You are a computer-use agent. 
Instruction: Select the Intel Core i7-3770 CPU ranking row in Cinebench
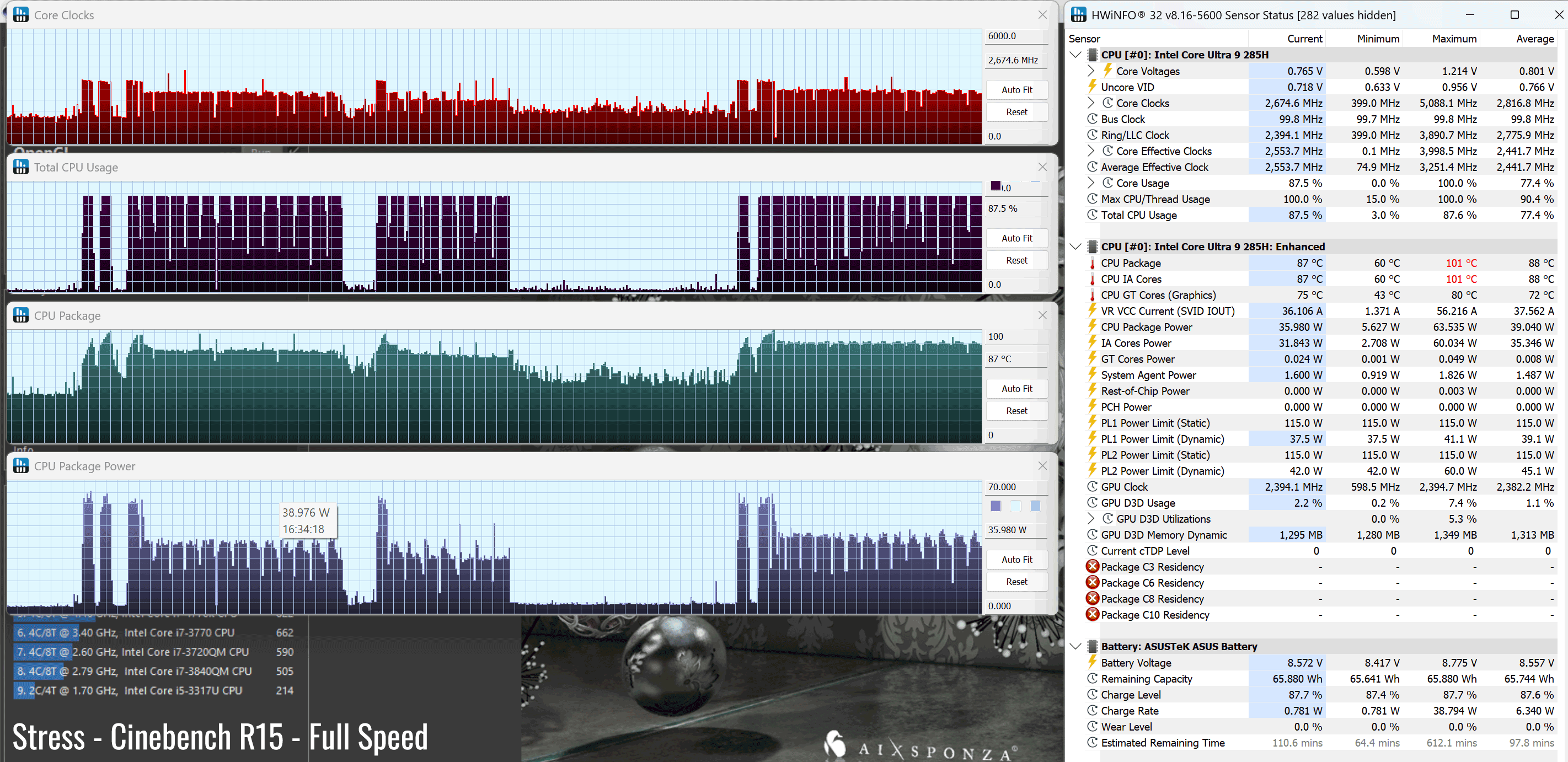(155, 632)
